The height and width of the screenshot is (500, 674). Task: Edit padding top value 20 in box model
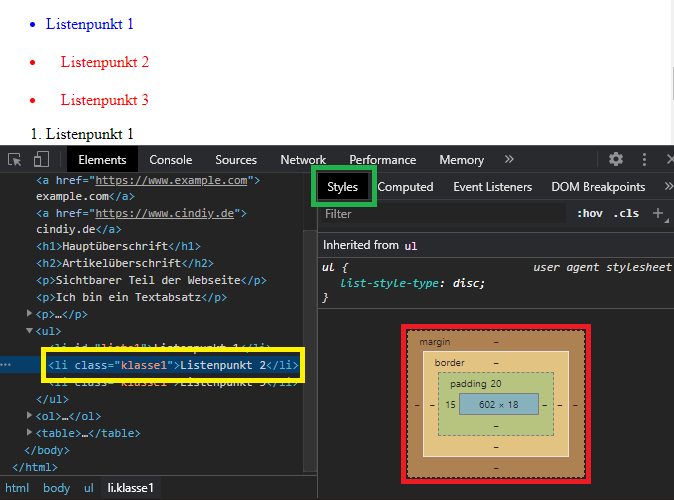[496, 383]
